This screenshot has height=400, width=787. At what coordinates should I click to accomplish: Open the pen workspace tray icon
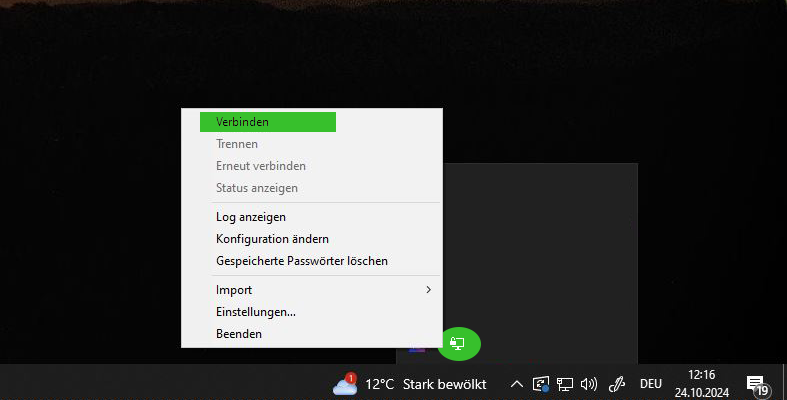(x=616, y=384)
